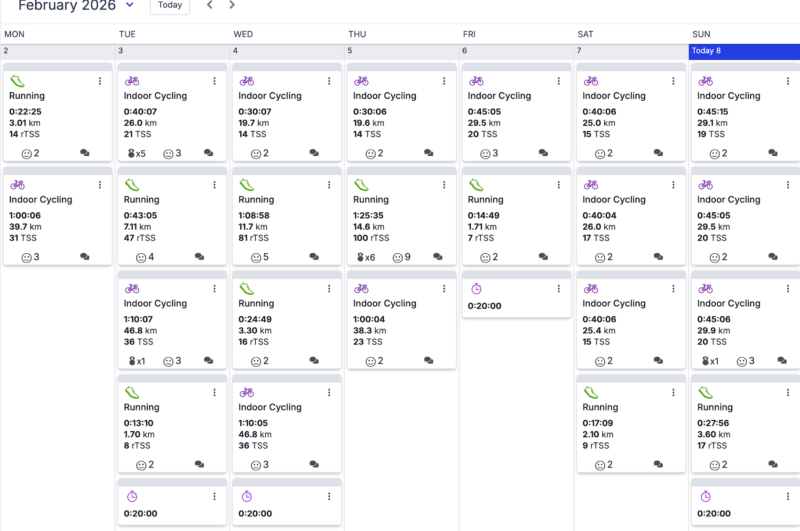The width and height of the screenshot is (800, 531).
Task: Click the running shoe icon on Saturday's 2.10 km run
Action: click(591, 393)
